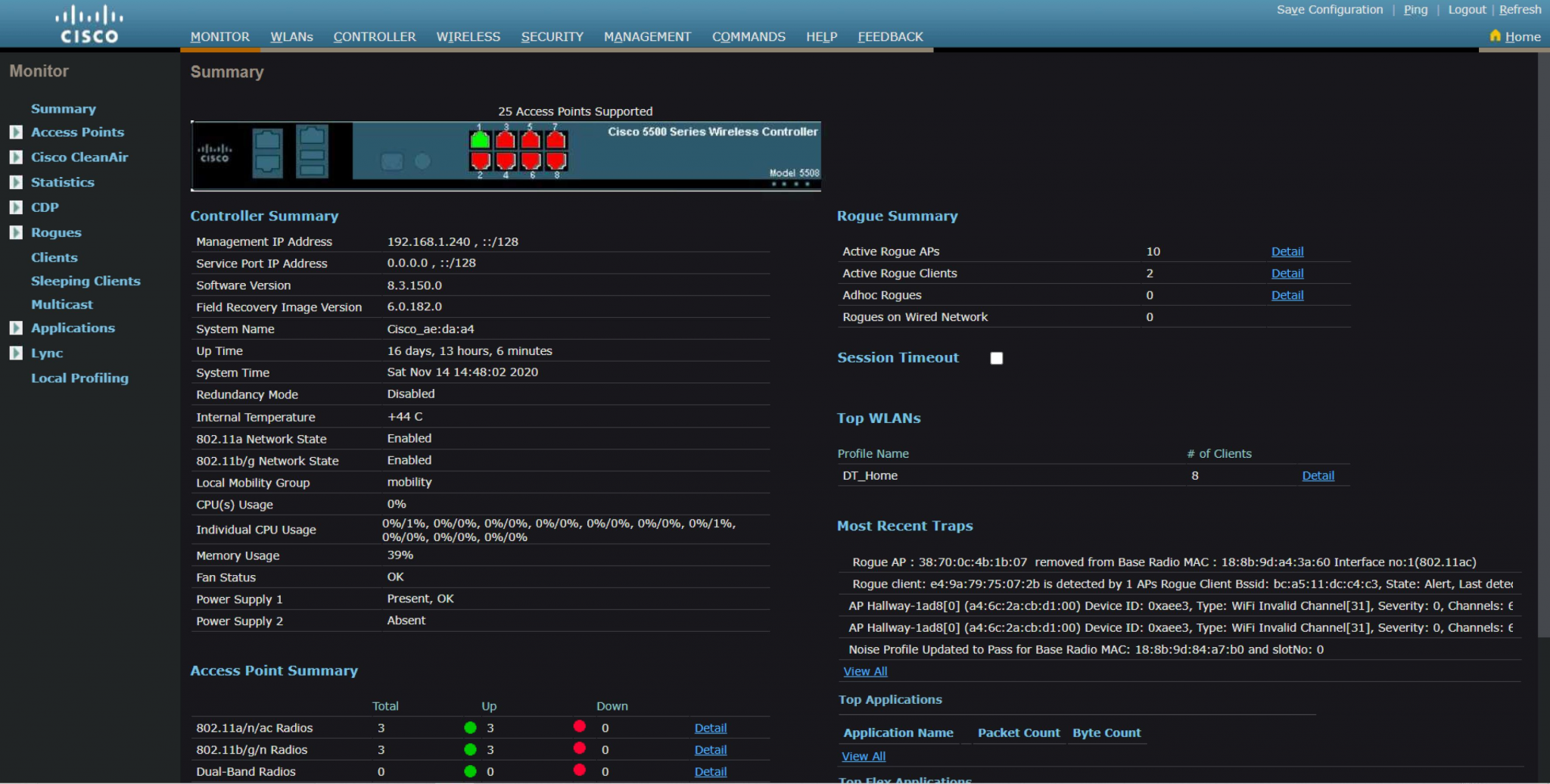Open Detail for Active Rogue APs
Screen dimensions: 1550x784
coord(1287,251)
